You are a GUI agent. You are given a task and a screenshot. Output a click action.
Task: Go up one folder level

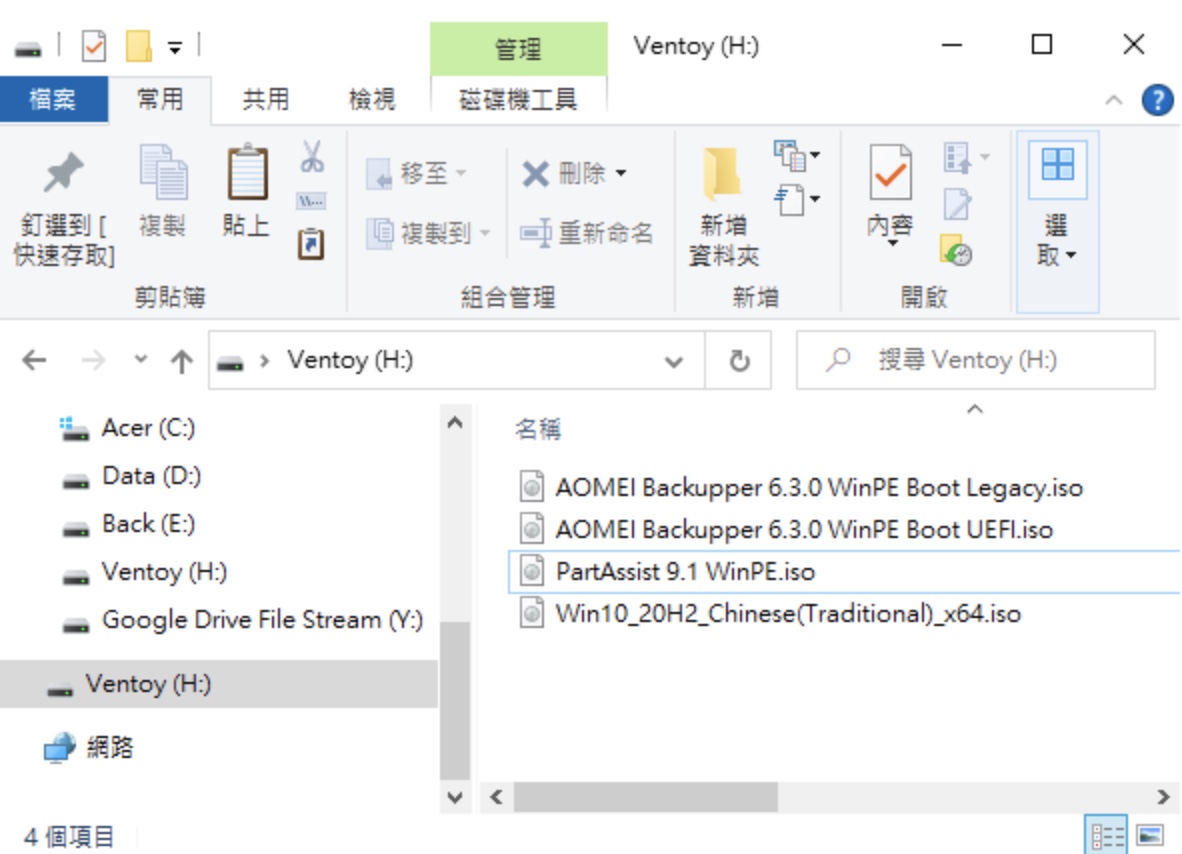pyautogui.click(x=181, y=361)
